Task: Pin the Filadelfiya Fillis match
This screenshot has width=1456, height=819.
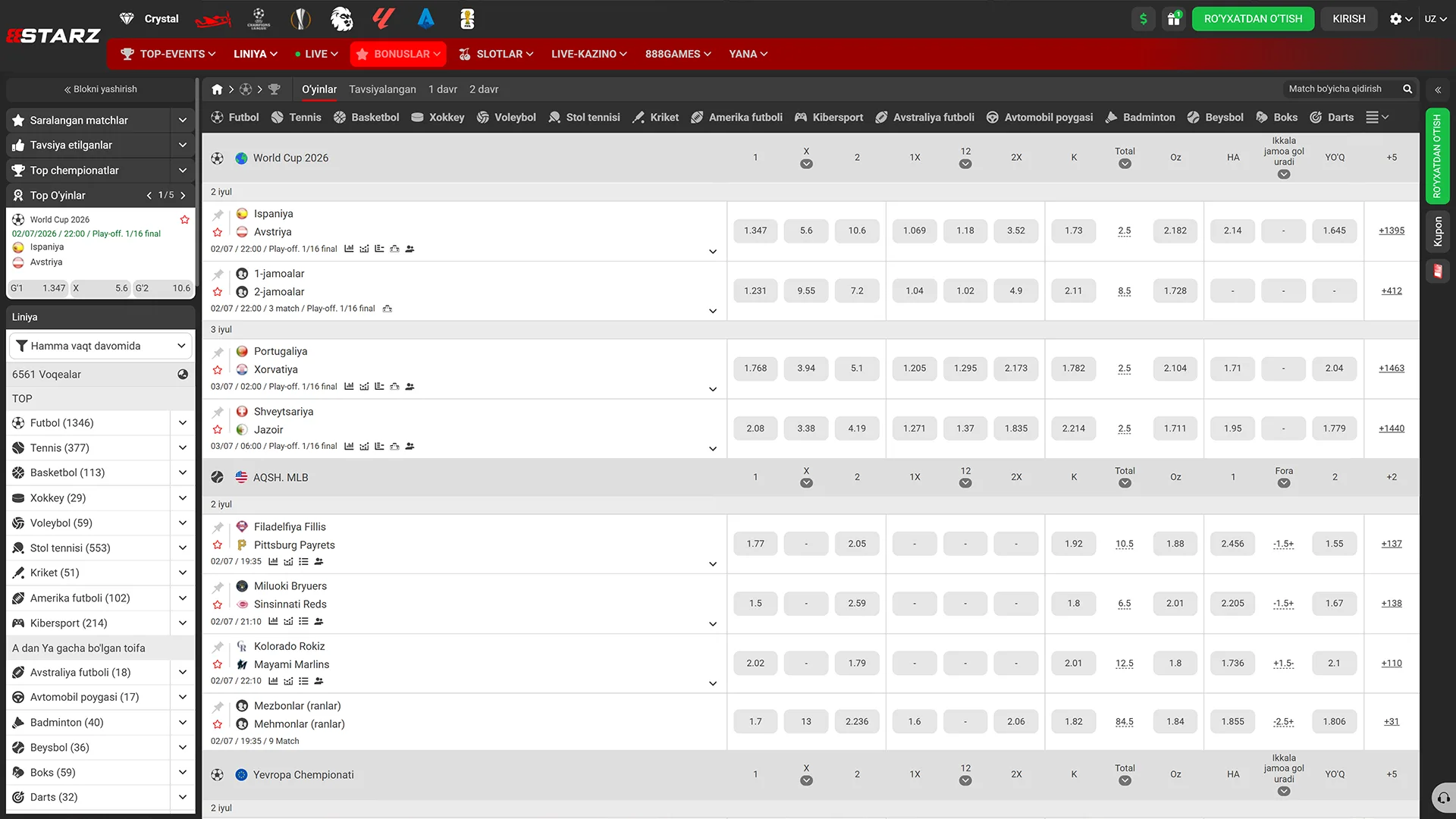Action: pos(218,527)
